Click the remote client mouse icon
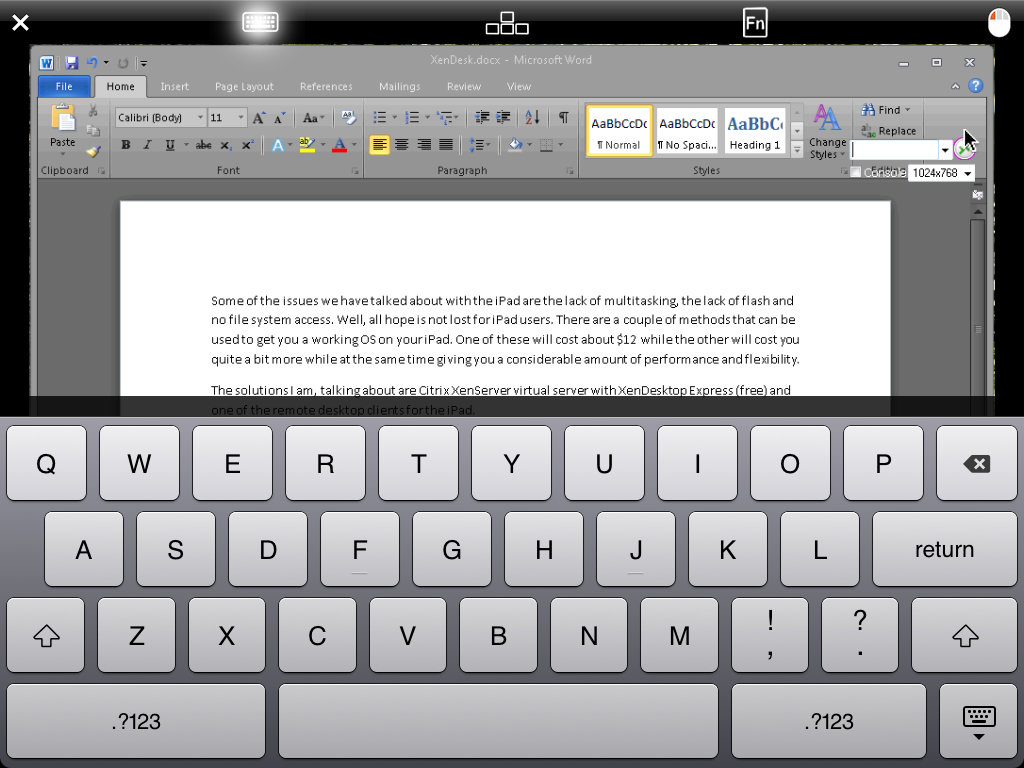This screenshot has width=1024, height=768. (999, 23)
